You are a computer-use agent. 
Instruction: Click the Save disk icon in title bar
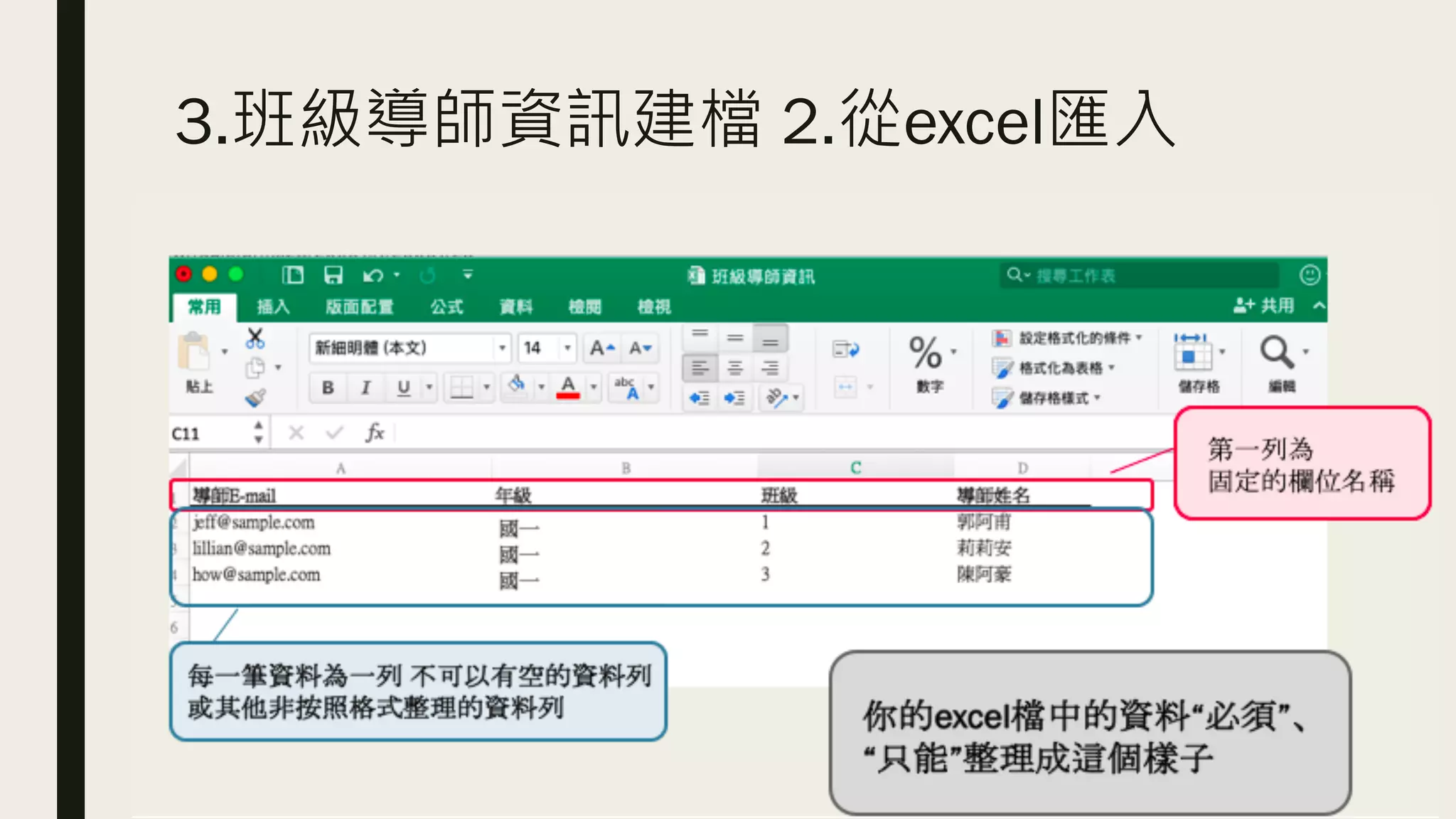333,275
